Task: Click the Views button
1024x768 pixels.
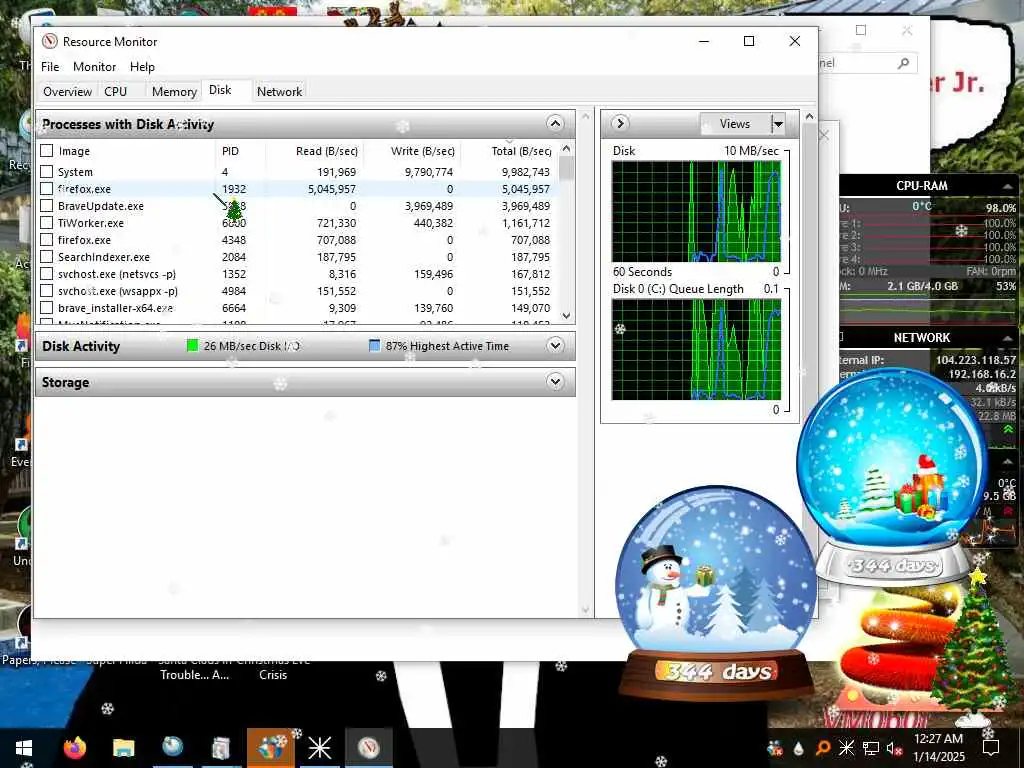Action: click(x=735, y=123)
